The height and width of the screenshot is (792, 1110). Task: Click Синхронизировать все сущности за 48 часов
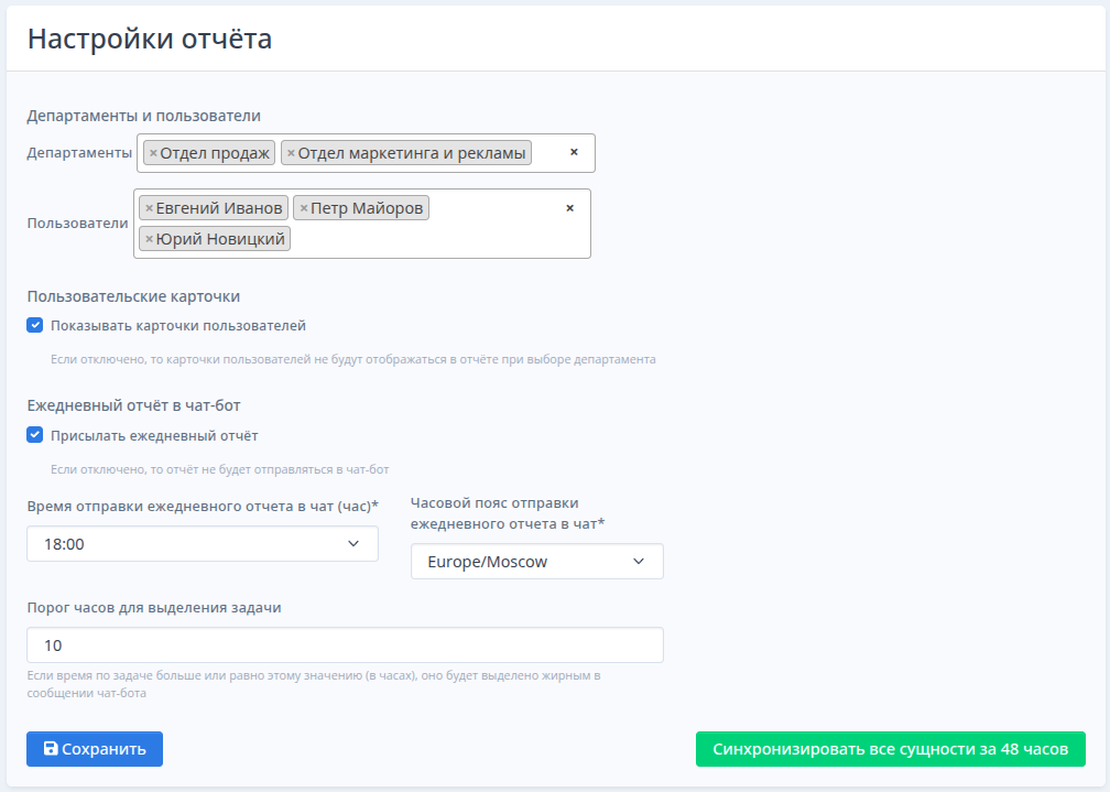pyautogui.click(x=890, y=749)
